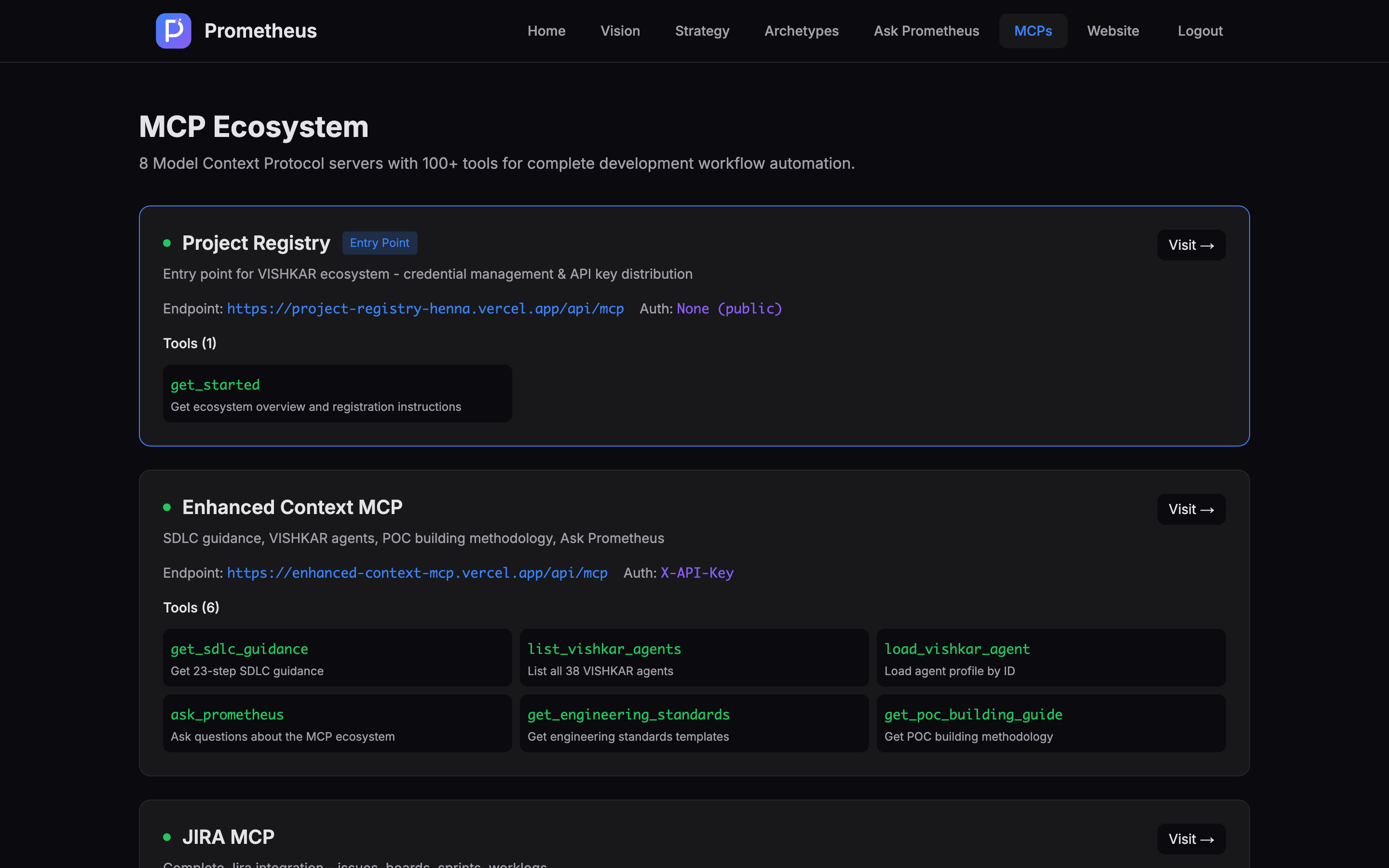Image resolution: width=1389 pixels, height=868 pixels.
Task: Switch to the MCPs tab
Action: [1033, 30]
